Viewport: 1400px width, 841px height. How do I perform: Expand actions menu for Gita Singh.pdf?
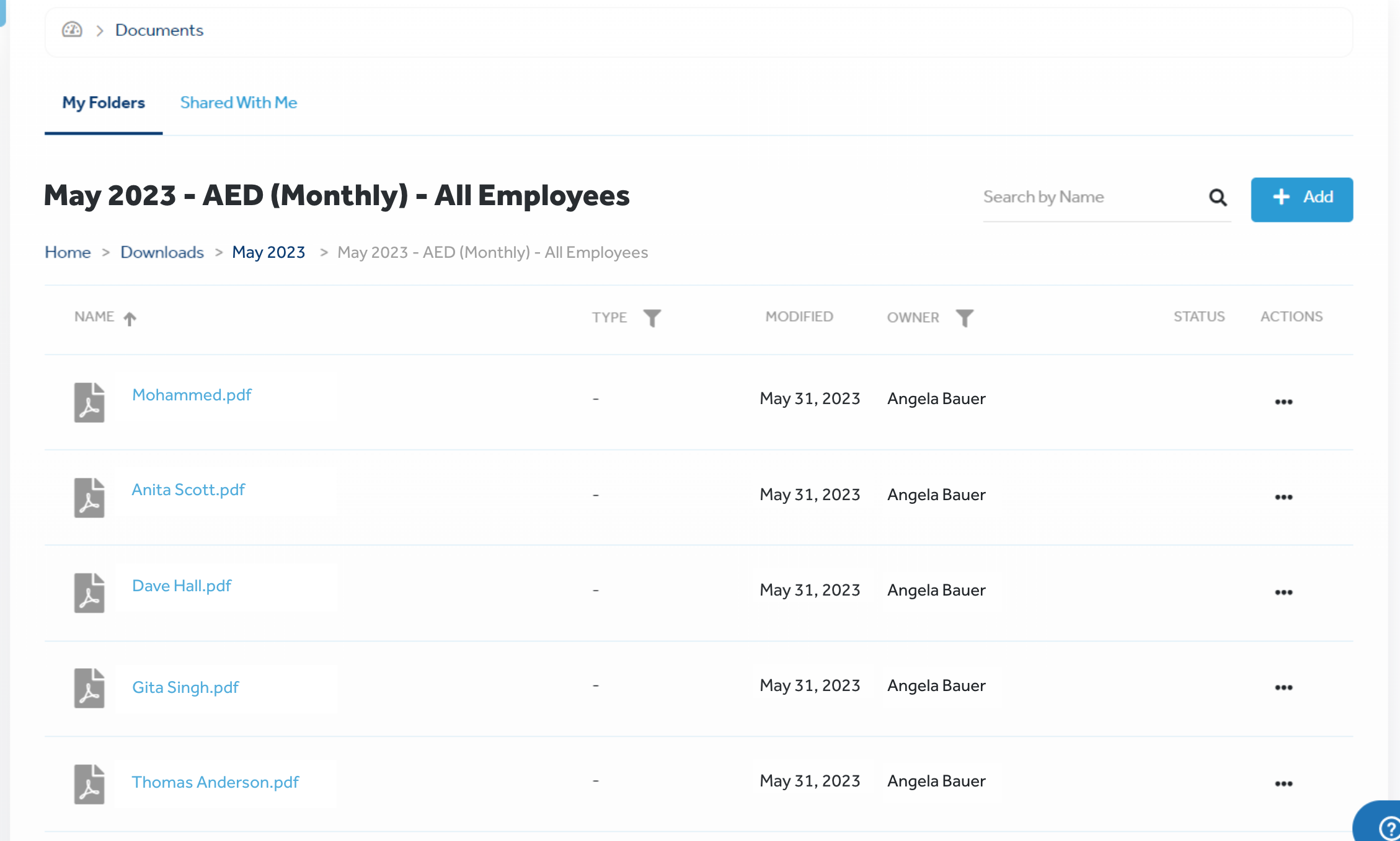(x=1283, y=687)
